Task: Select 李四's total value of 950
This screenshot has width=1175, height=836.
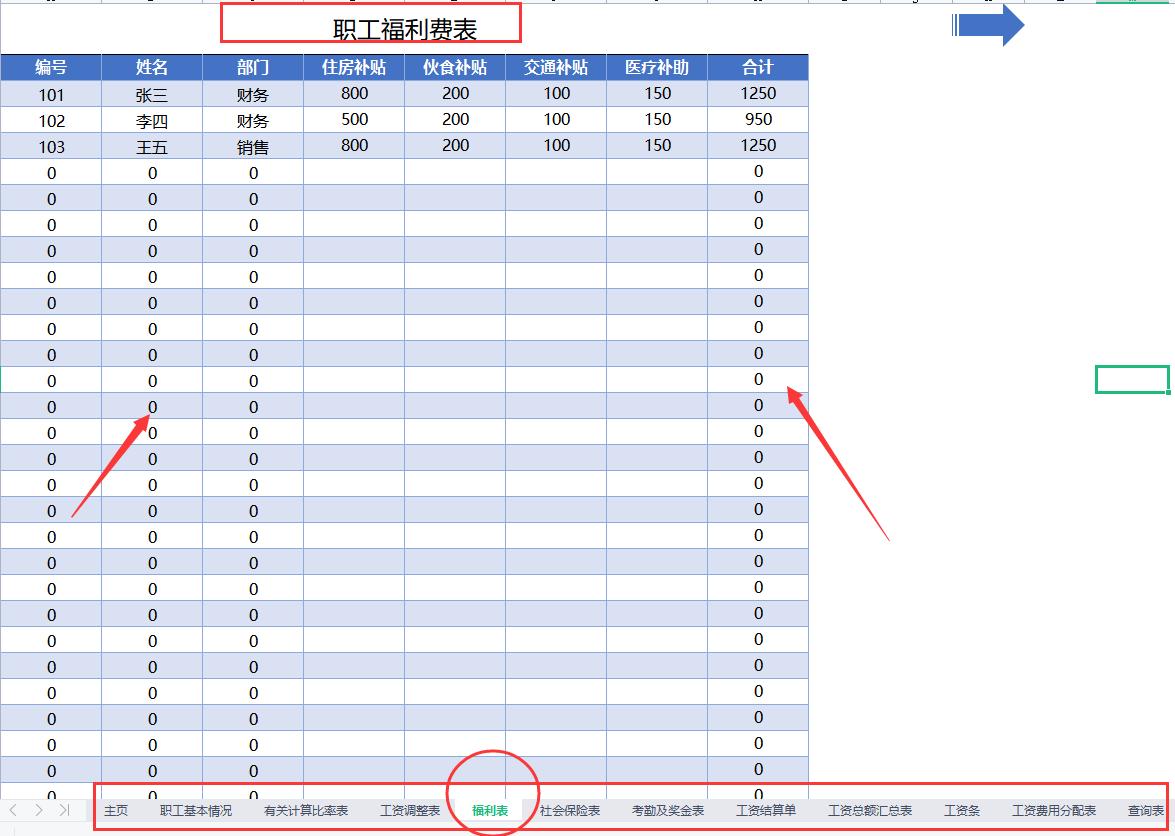Action: [758, 119]
